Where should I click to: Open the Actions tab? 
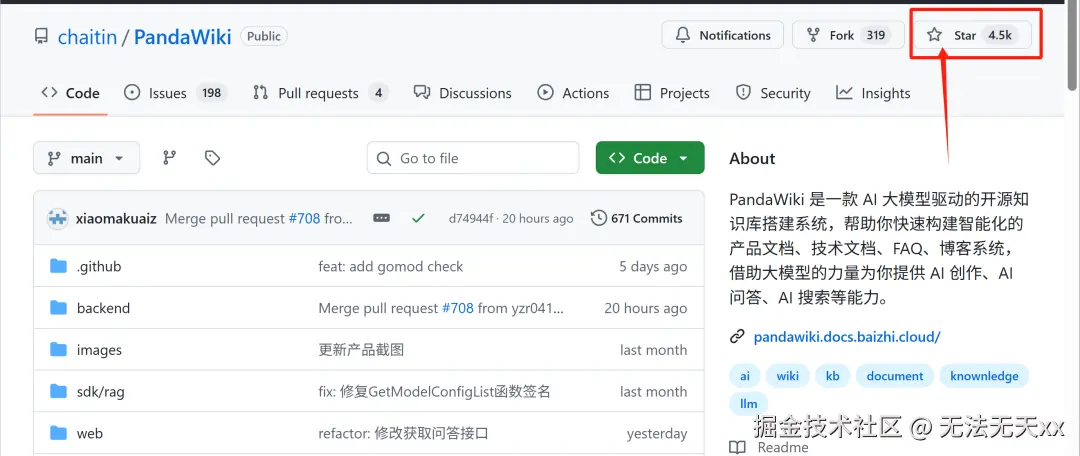coord(573,93)
